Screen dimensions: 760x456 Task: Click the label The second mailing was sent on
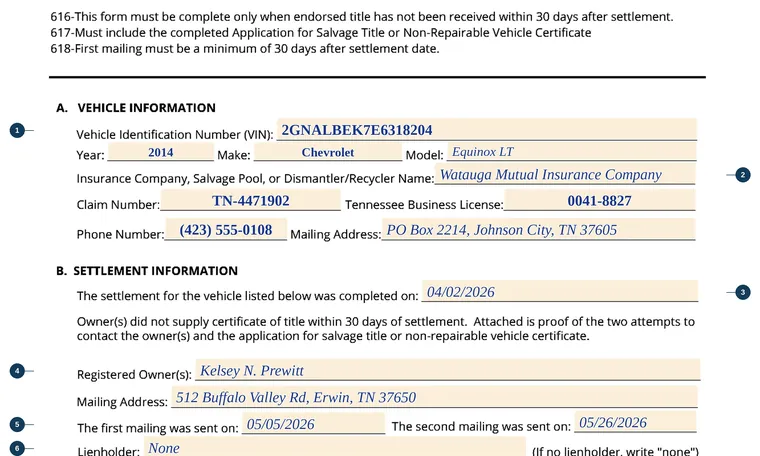point(481,426)
